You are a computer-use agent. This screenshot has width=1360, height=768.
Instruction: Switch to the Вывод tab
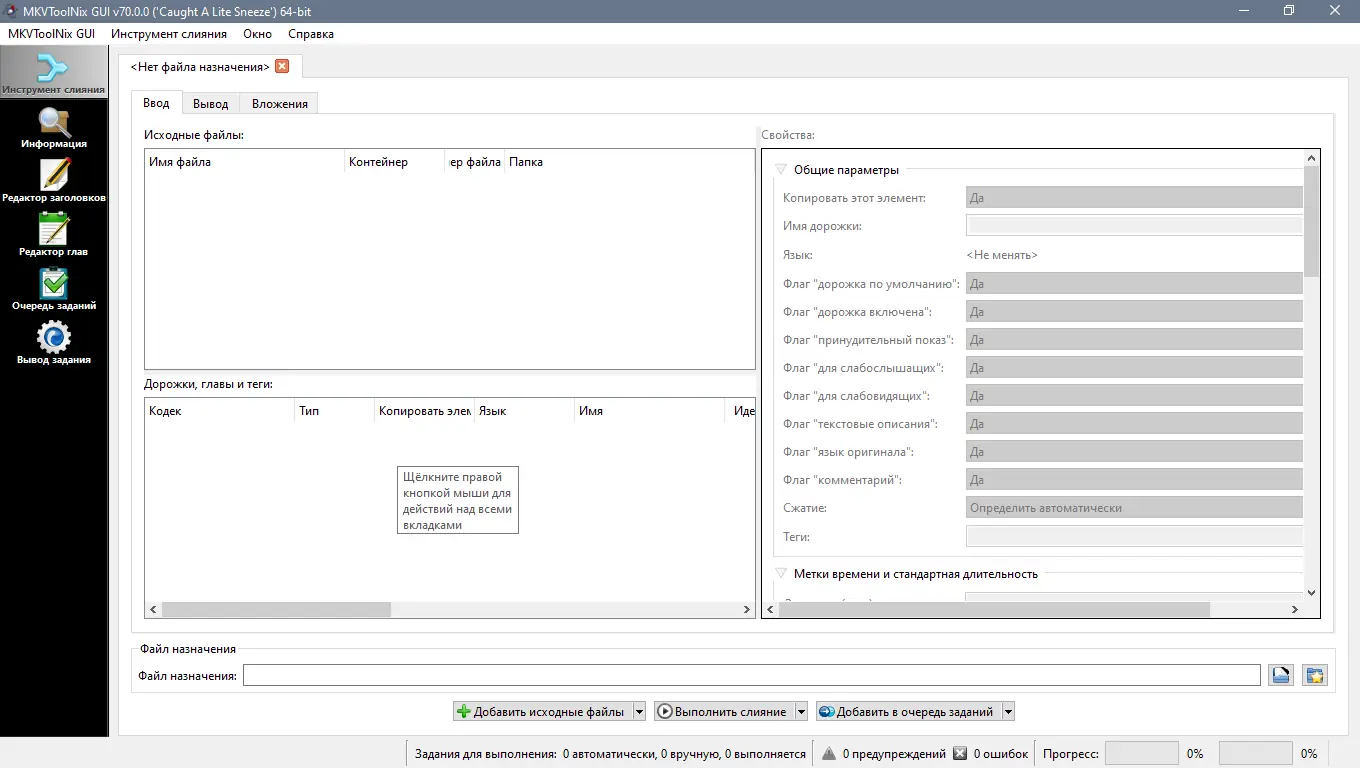pyautogui.click(x=210, y=104)
